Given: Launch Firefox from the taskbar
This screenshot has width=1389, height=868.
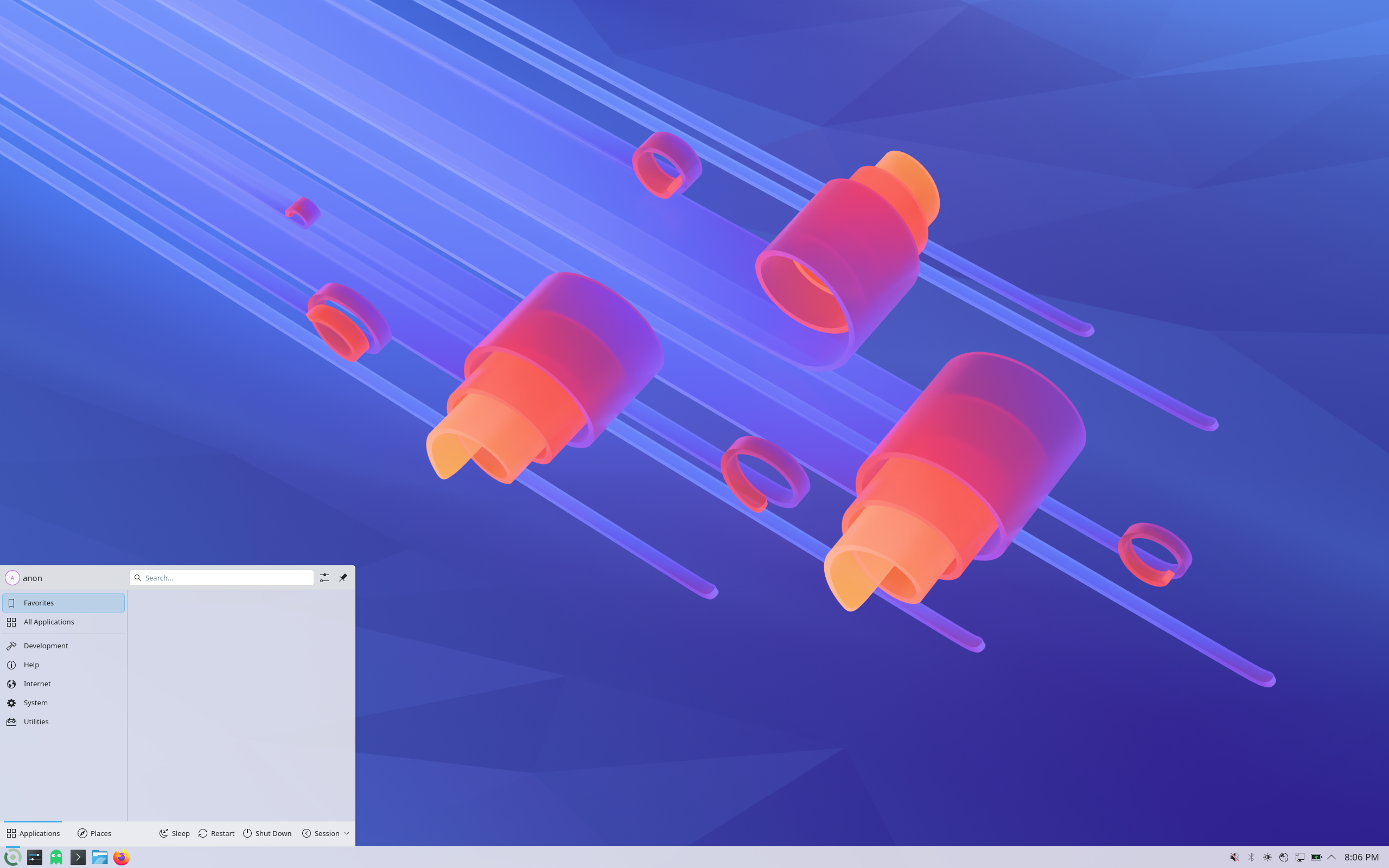Looking at the screenshot, I should (121, 857).
